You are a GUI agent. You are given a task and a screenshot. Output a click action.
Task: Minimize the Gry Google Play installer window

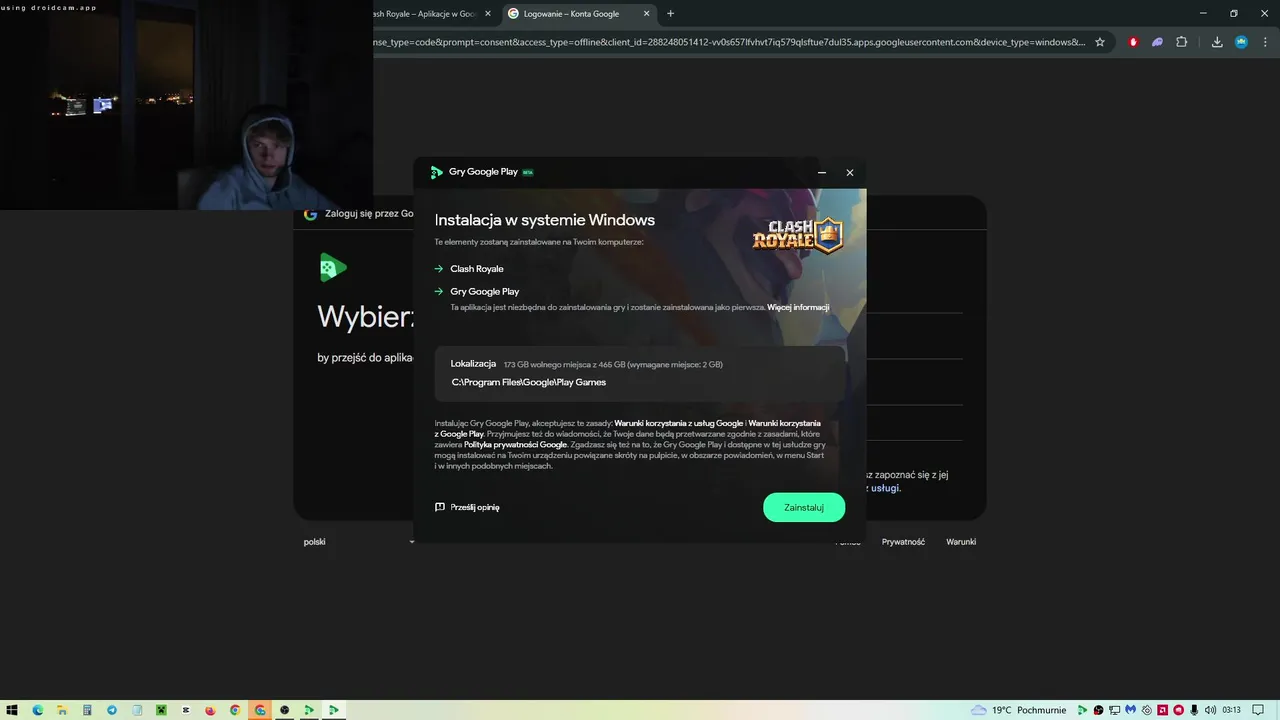coord(822,172)
